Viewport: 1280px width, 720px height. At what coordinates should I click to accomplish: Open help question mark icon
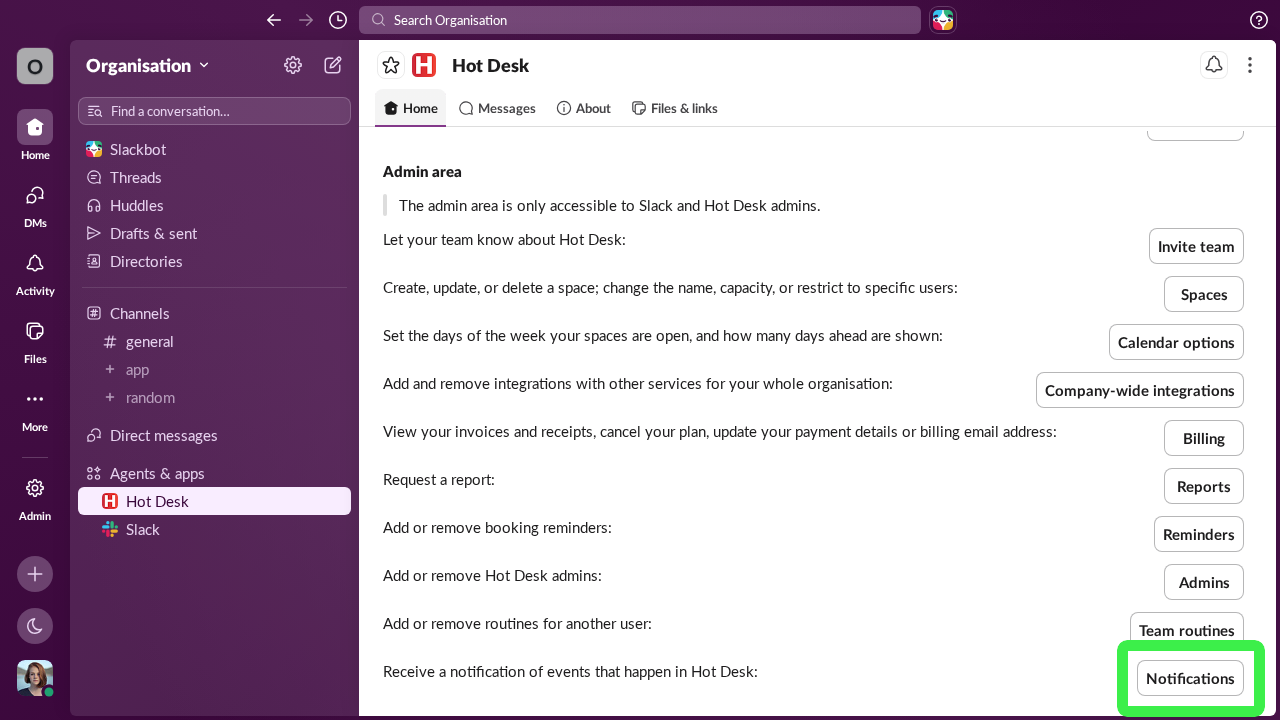coord(1259,20)
